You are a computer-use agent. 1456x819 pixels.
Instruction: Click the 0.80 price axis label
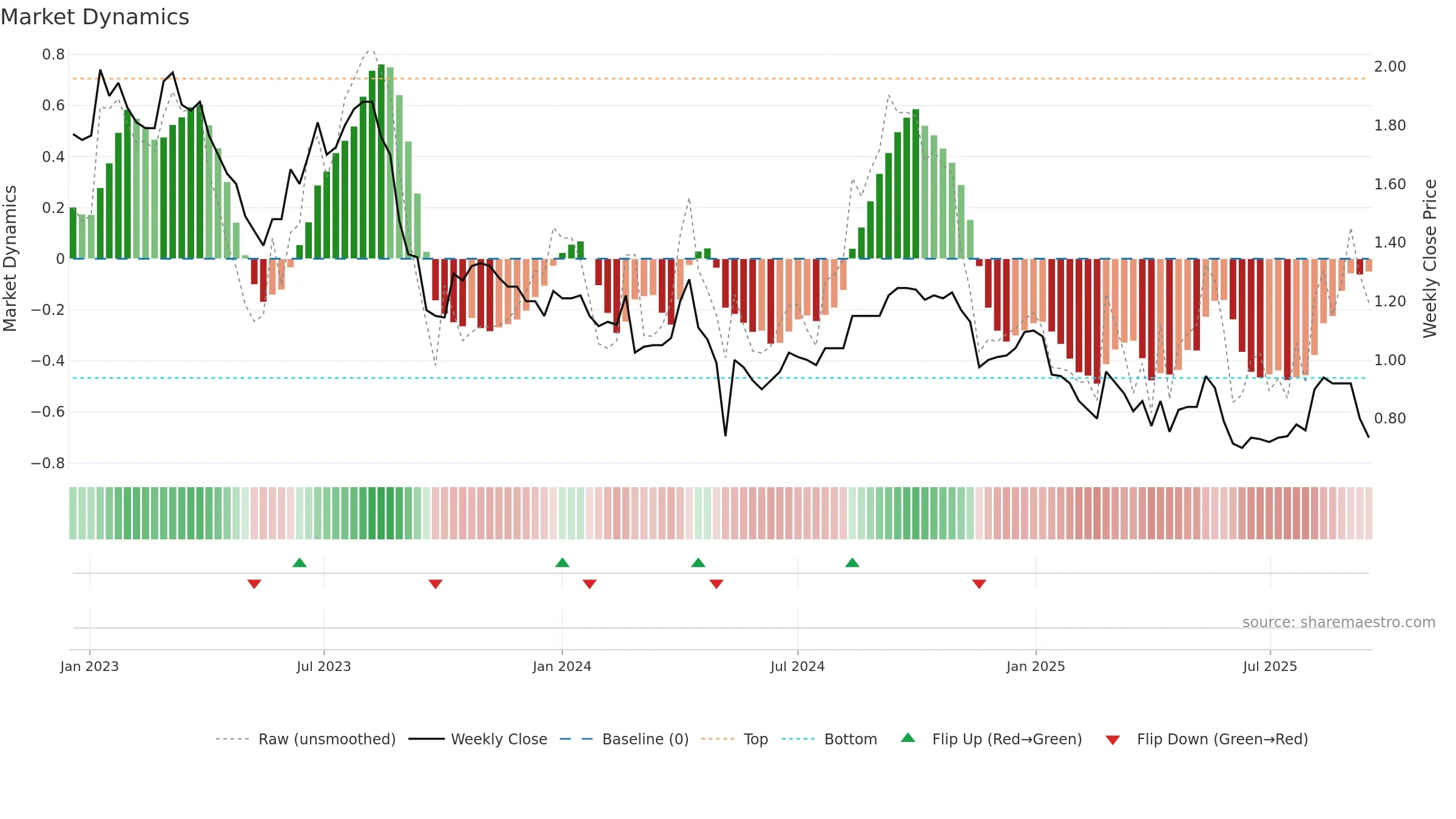pos(1390,418)
